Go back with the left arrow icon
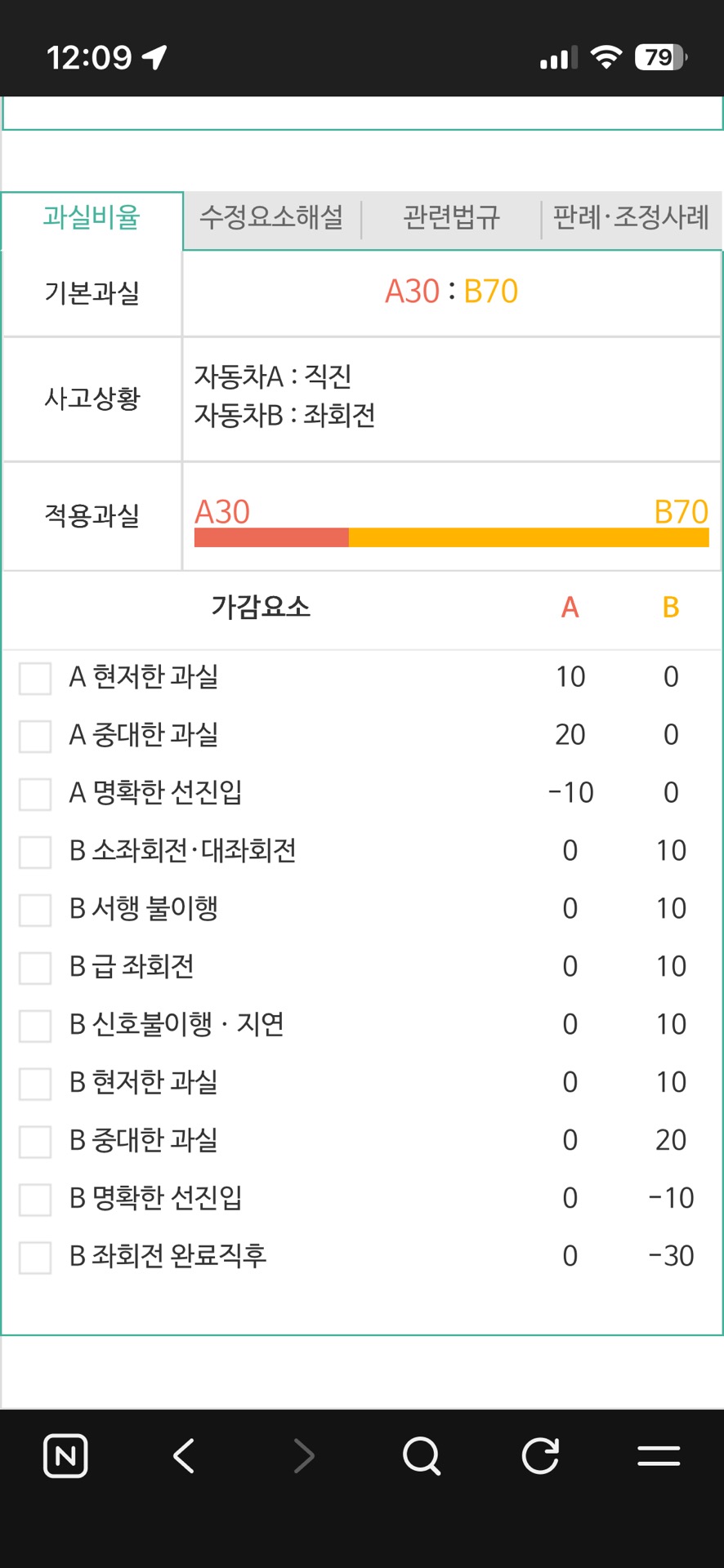 (184, 1456)
